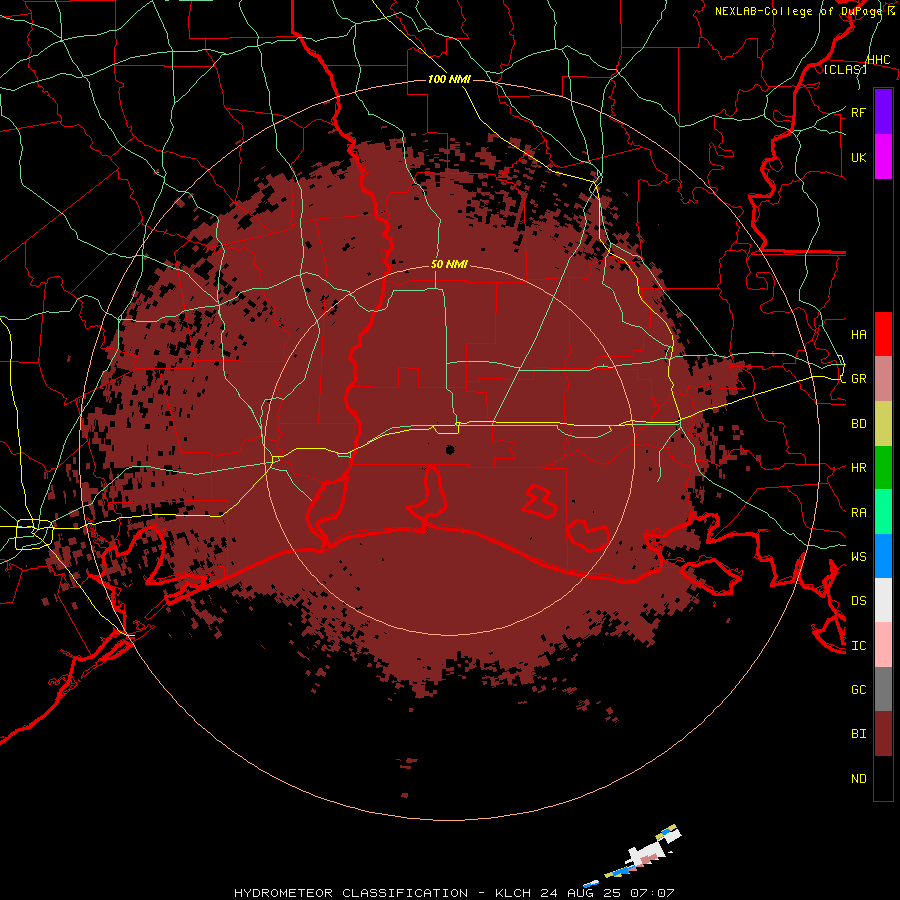Click the BD legend label
900x900 pixels.
pyautogui.click(x=858, y=424)
